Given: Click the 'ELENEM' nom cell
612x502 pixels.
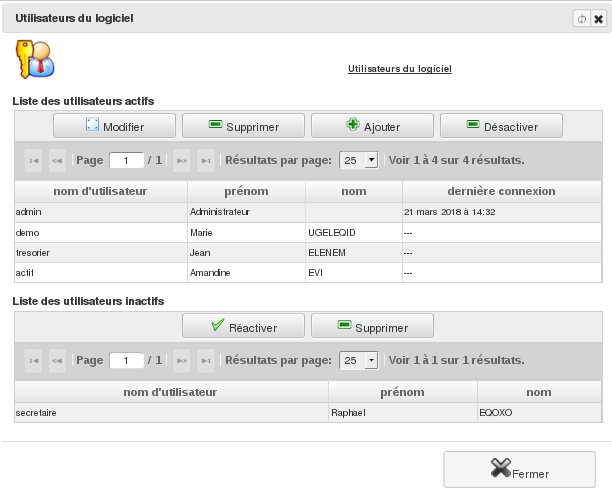Looking at the screenshot, I should tap(354, 253).
